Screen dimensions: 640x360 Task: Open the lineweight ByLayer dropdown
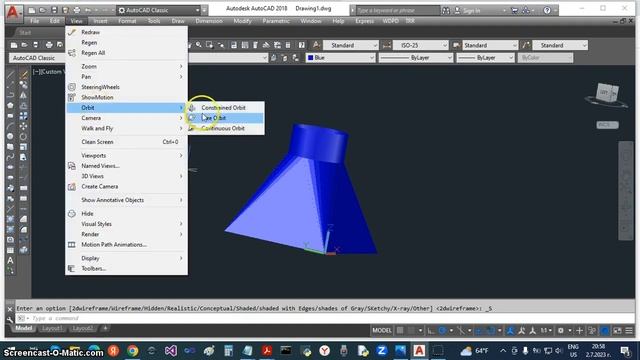pos(485,58)
